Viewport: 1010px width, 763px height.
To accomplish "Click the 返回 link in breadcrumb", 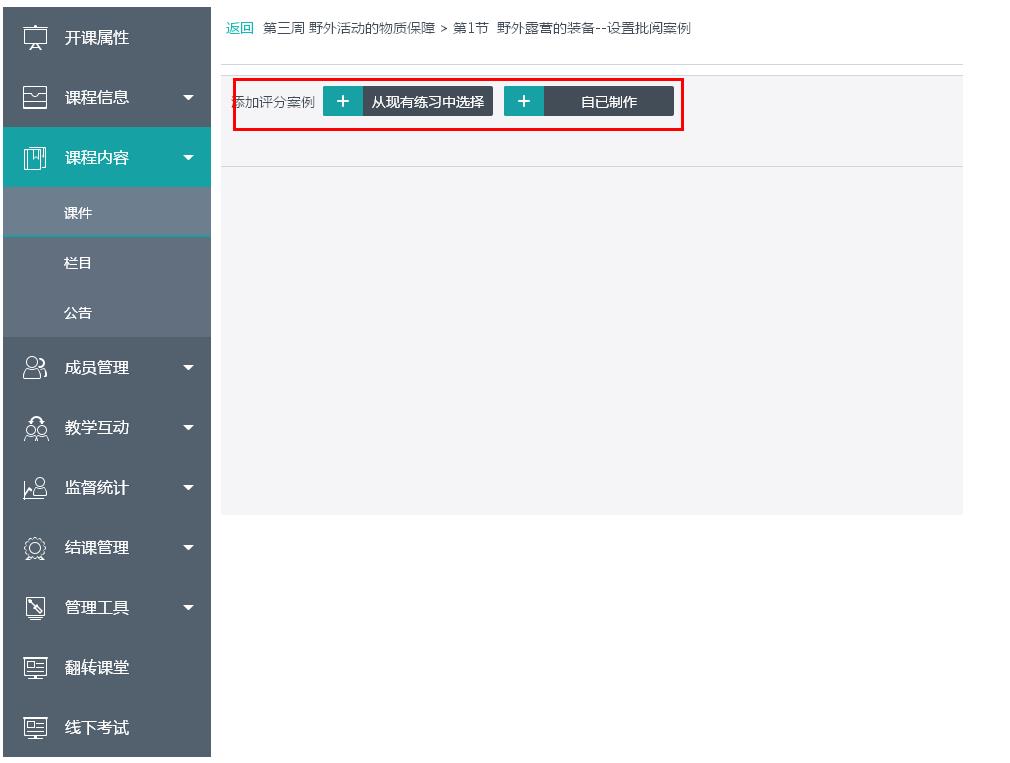I will (240, 28).
